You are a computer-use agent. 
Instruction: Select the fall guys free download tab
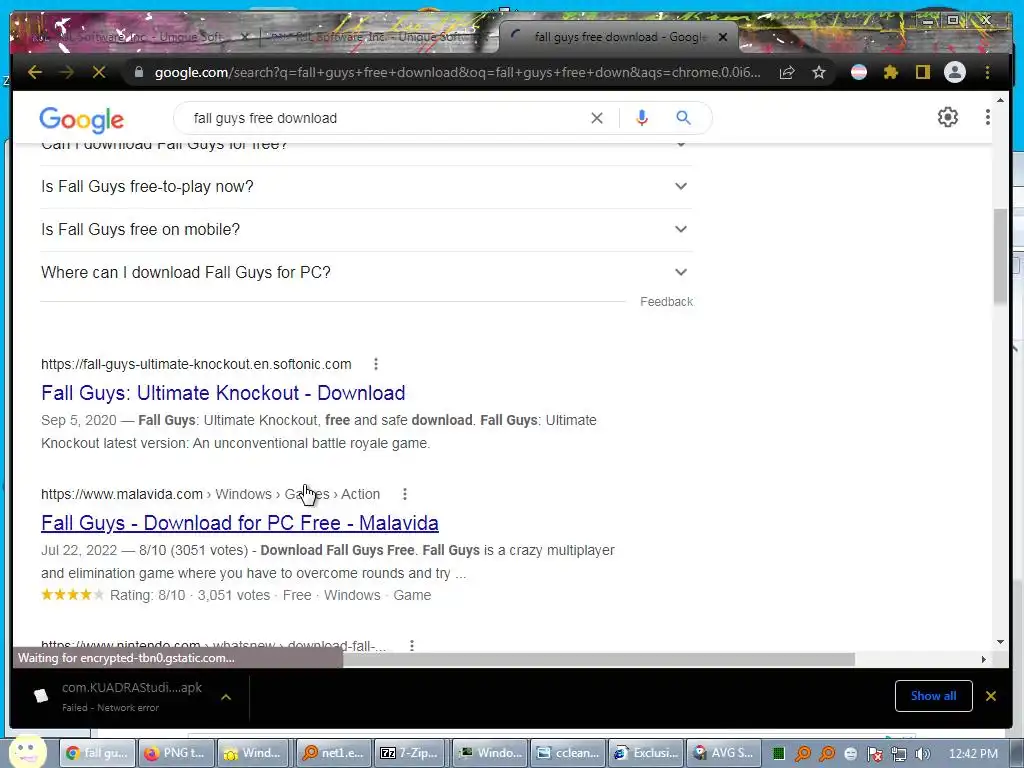(x=617, y=37)
